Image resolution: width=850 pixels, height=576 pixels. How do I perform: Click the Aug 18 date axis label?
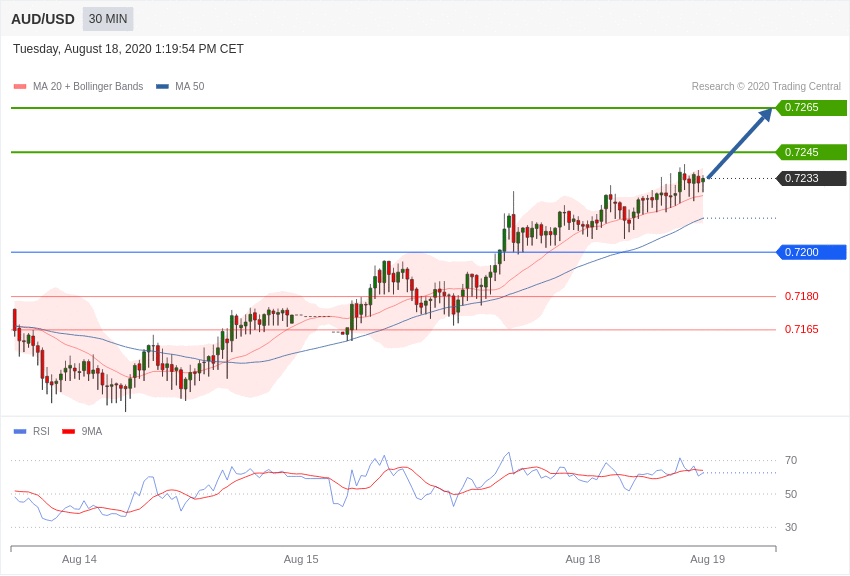pyautogui.click(x=583, y=559)
